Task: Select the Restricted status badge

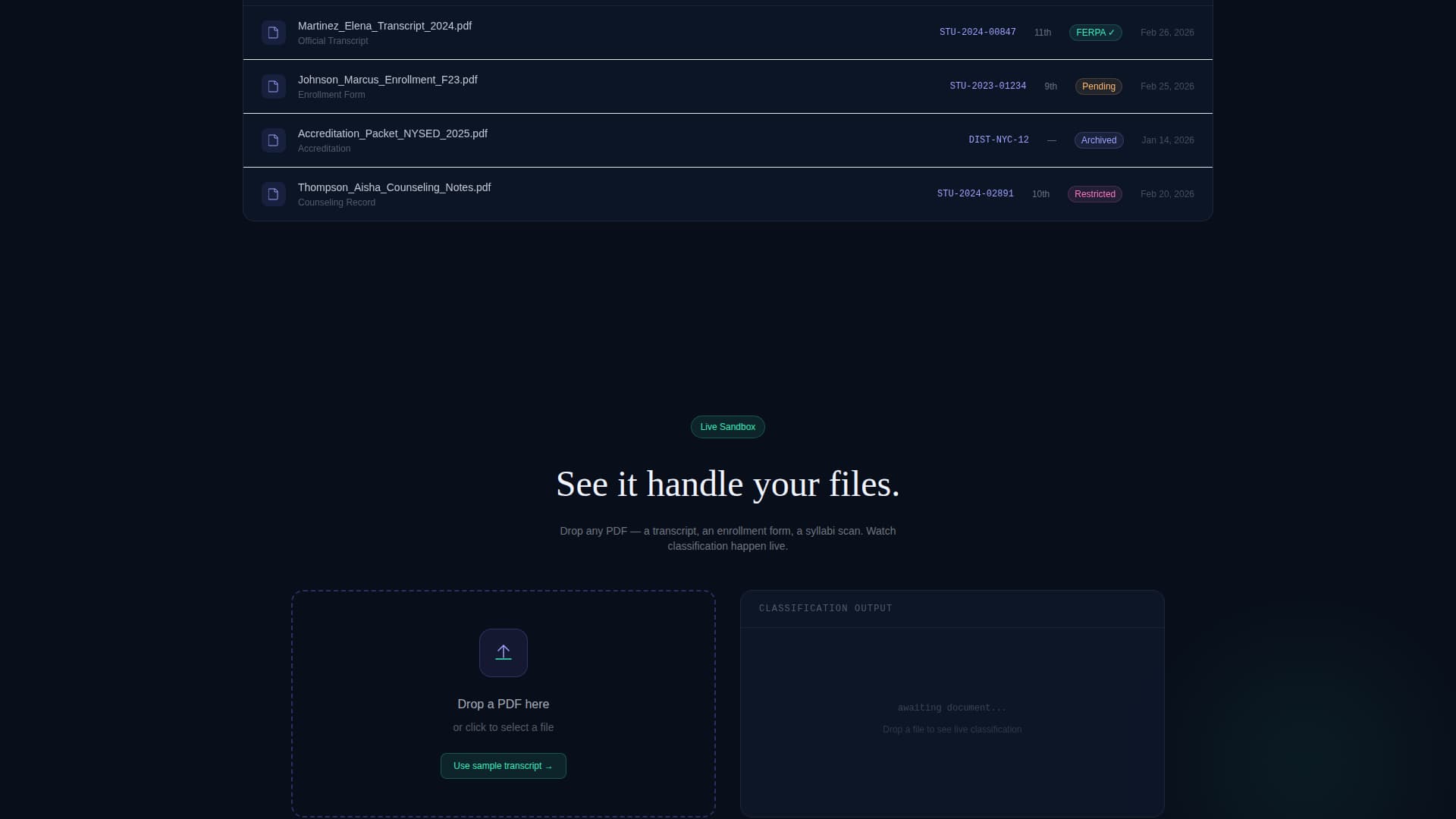Action: tap(1095, 194)
